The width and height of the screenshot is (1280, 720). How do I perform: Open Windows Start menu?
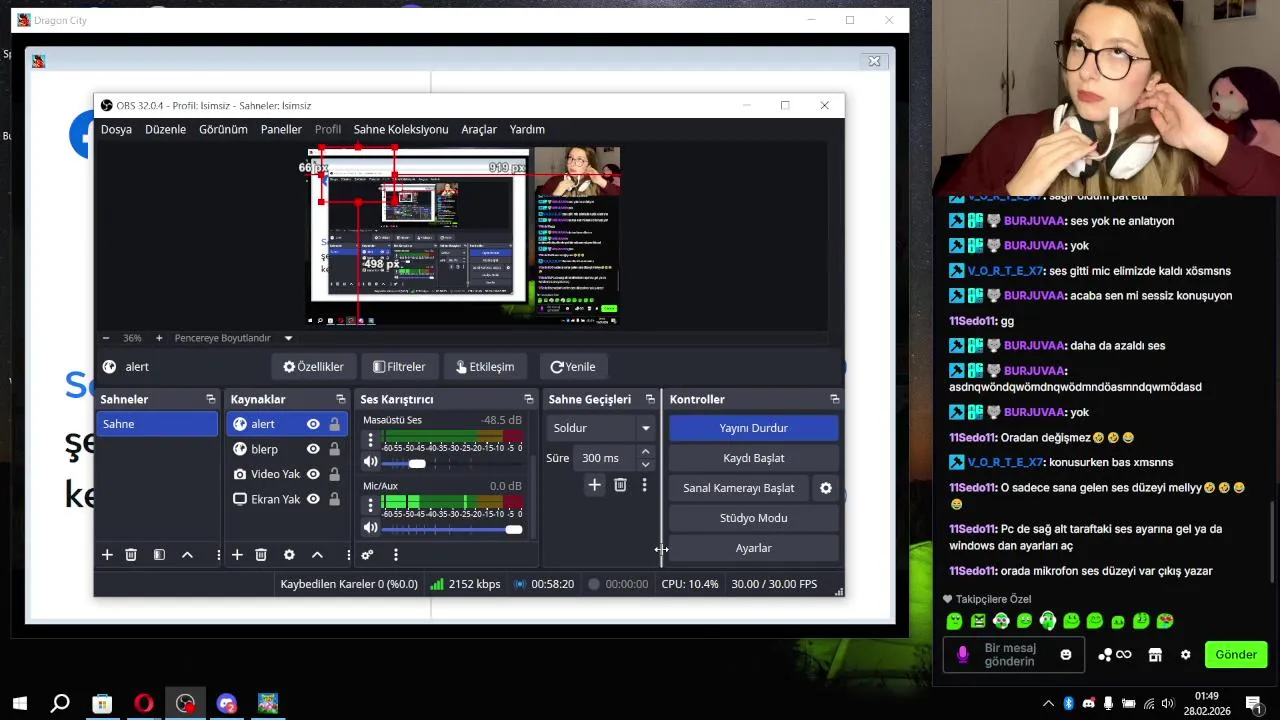tap(19, 703)
